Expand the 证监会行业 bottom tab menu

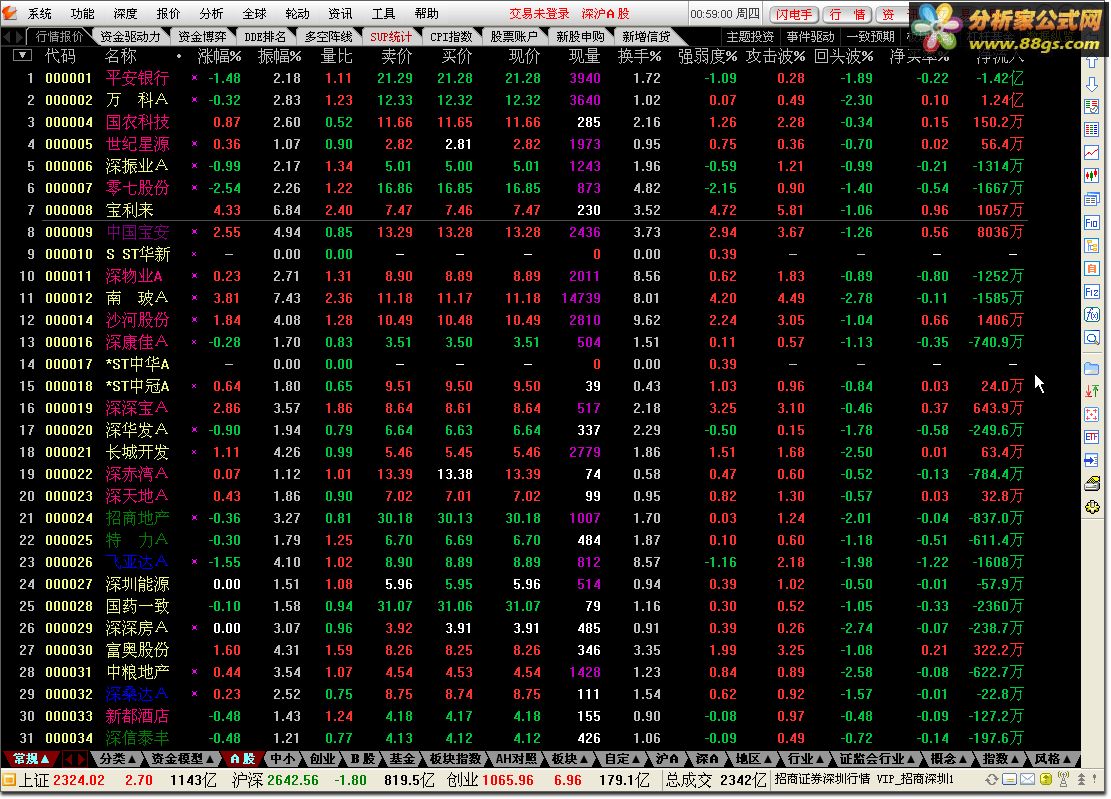877,759
